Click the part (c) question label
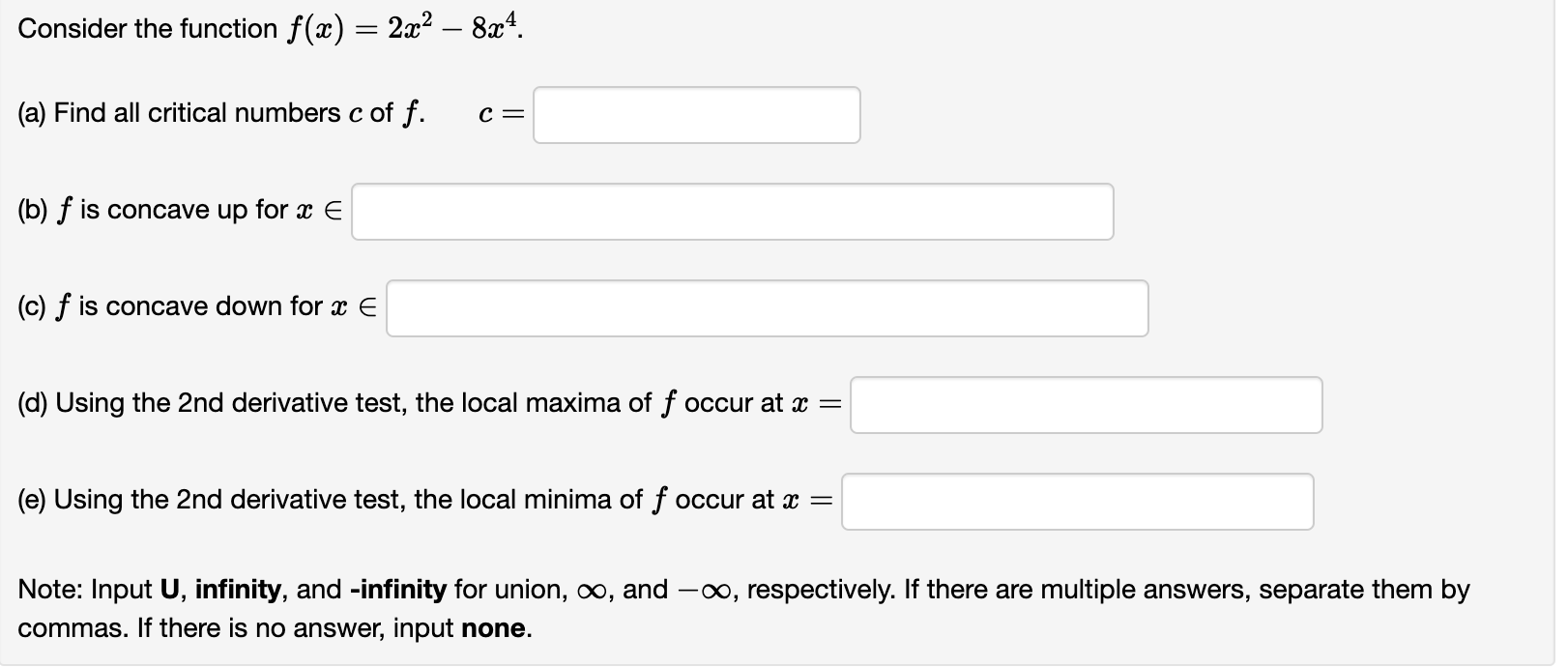The height and width of the screenshot is (667, 1568). pos(193,306)
